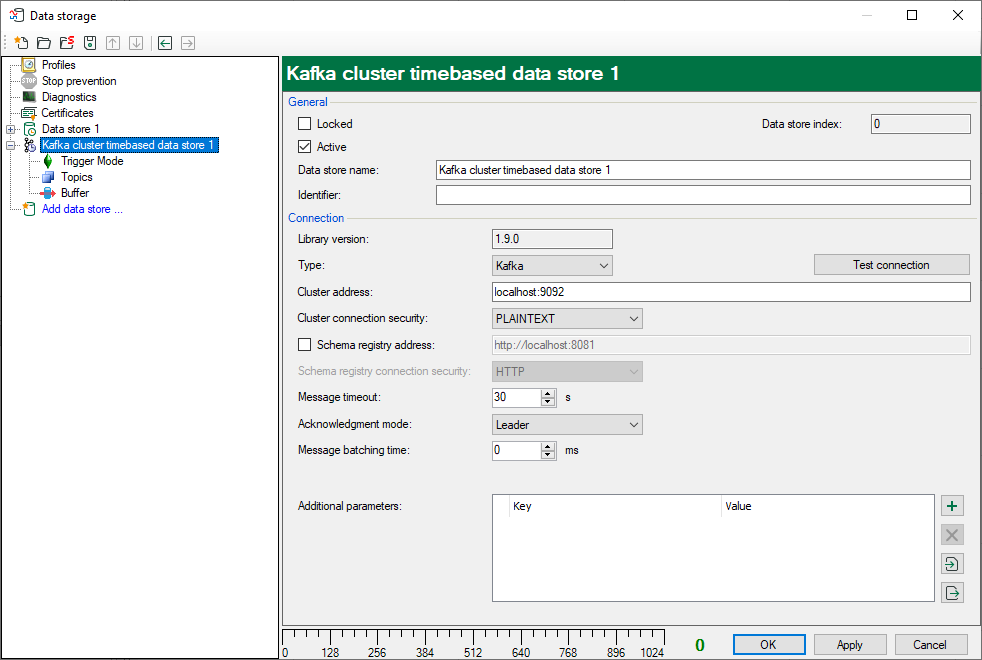The image size is (982, 660).
Task: Expand the Data store 1 tree node
Action: [x=10, y=129]
